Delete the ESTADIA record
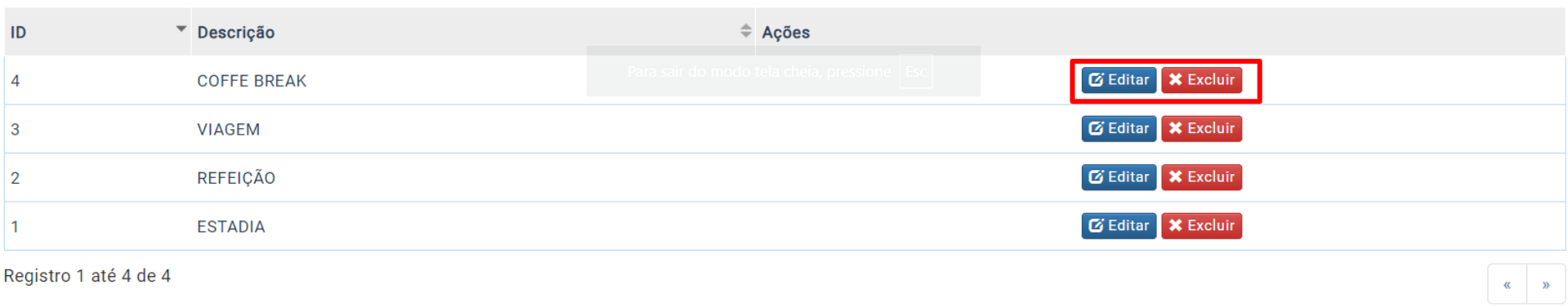This screenshot has height=307, width=1568. pos(1201,225)
